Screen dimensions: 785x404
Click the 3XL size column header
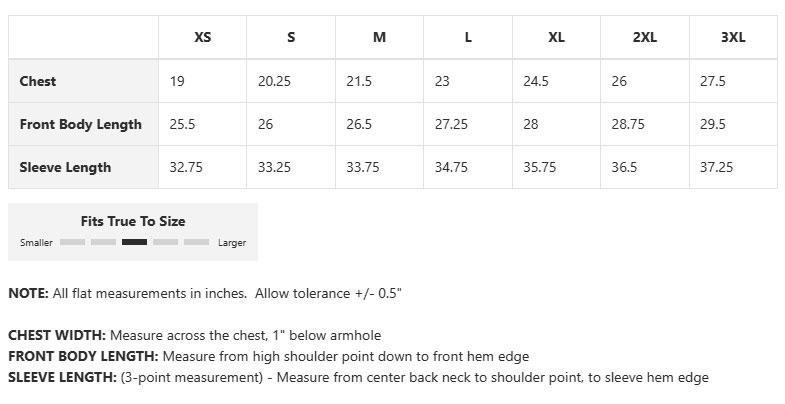733,38
